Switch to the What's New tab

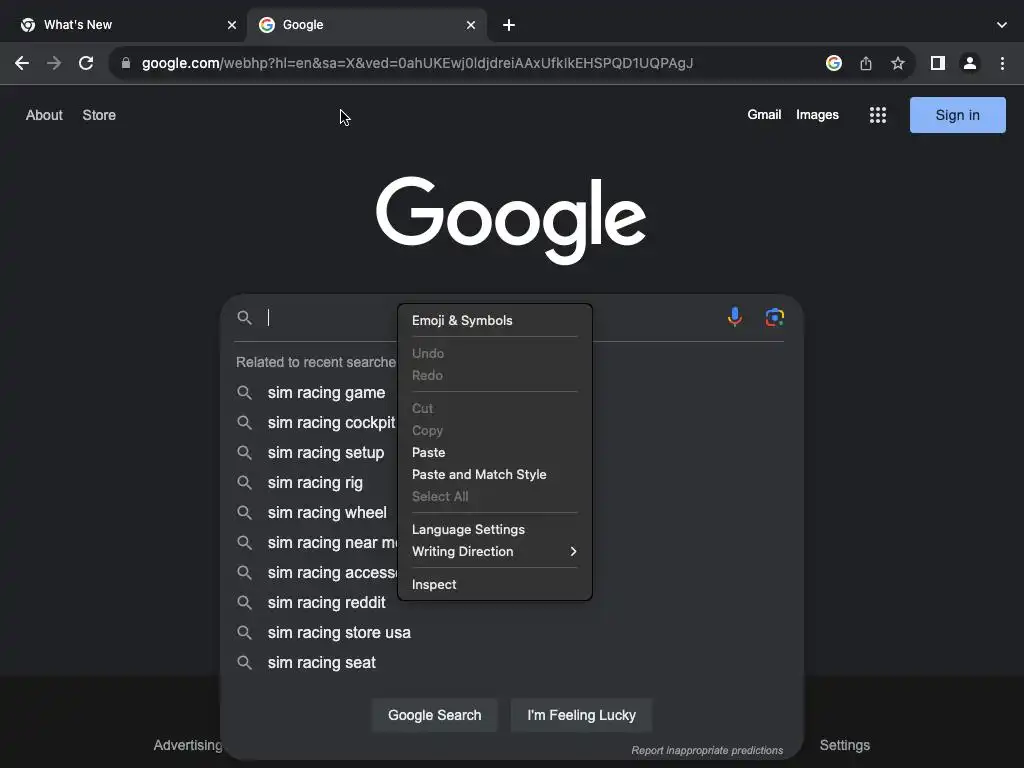125,25
